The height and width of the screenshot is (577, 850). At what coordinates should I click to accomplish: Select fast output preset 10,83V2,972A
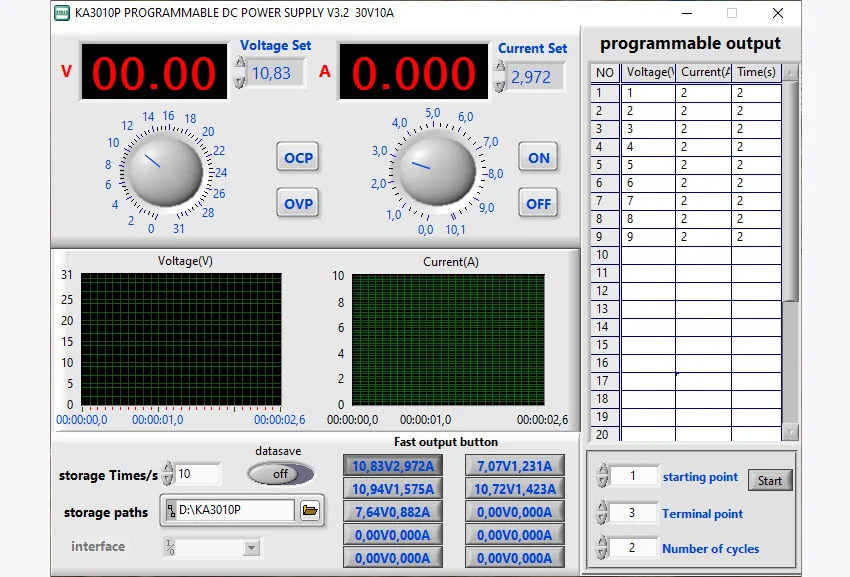coord(393,466)
